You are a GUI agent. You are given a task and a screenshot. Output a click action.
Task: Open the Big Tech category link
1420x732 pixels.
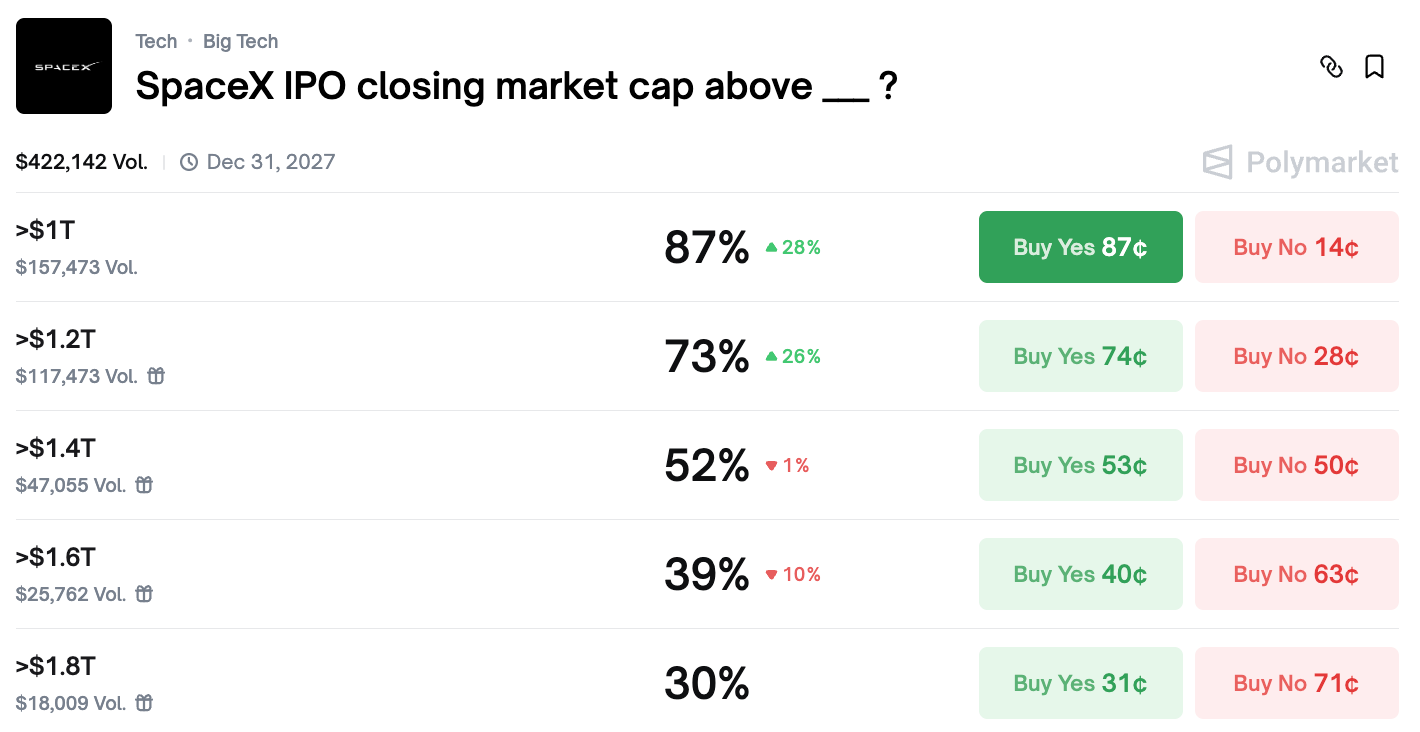coord(240,41)
